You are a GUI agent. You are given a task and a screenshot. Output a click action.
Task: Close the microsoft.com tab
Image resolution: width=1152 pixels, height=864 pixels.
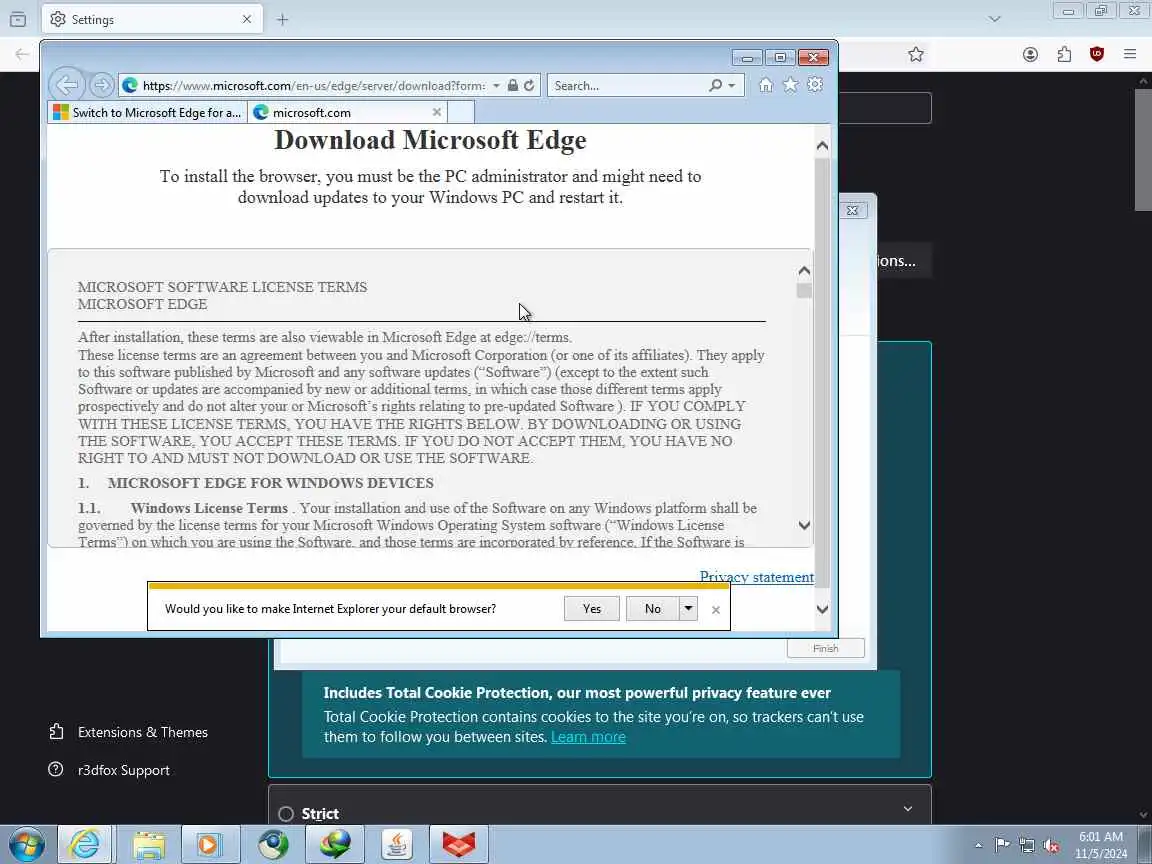pos(437,112)
